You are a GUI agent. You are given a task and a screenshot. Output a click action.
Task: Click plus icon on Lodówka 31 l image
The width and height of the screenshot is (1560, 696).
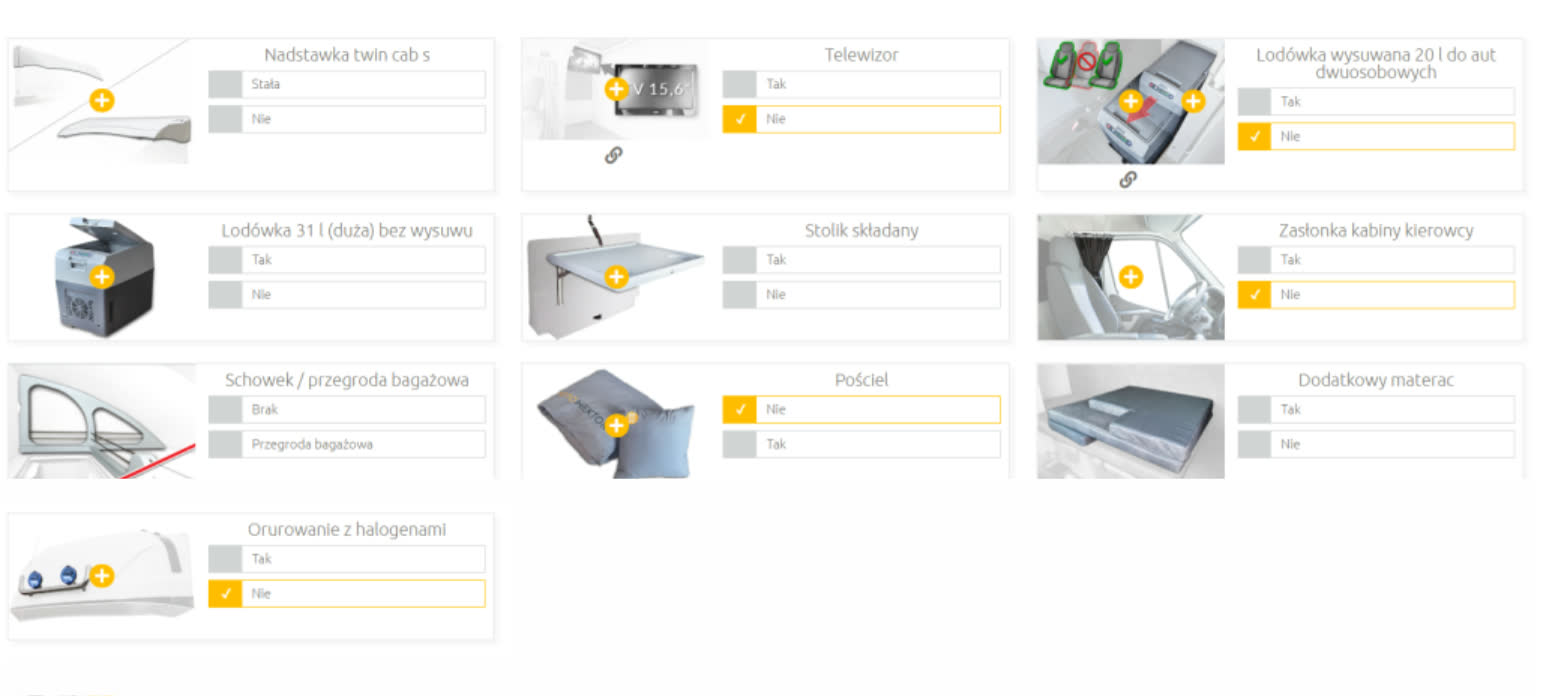102,277
